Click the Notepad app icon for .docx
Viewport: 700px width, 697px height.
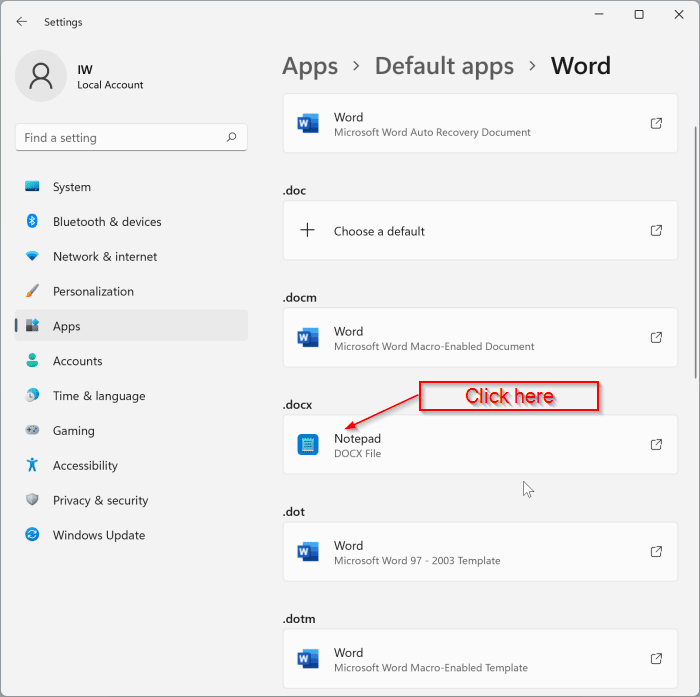(x=308, y=445)
